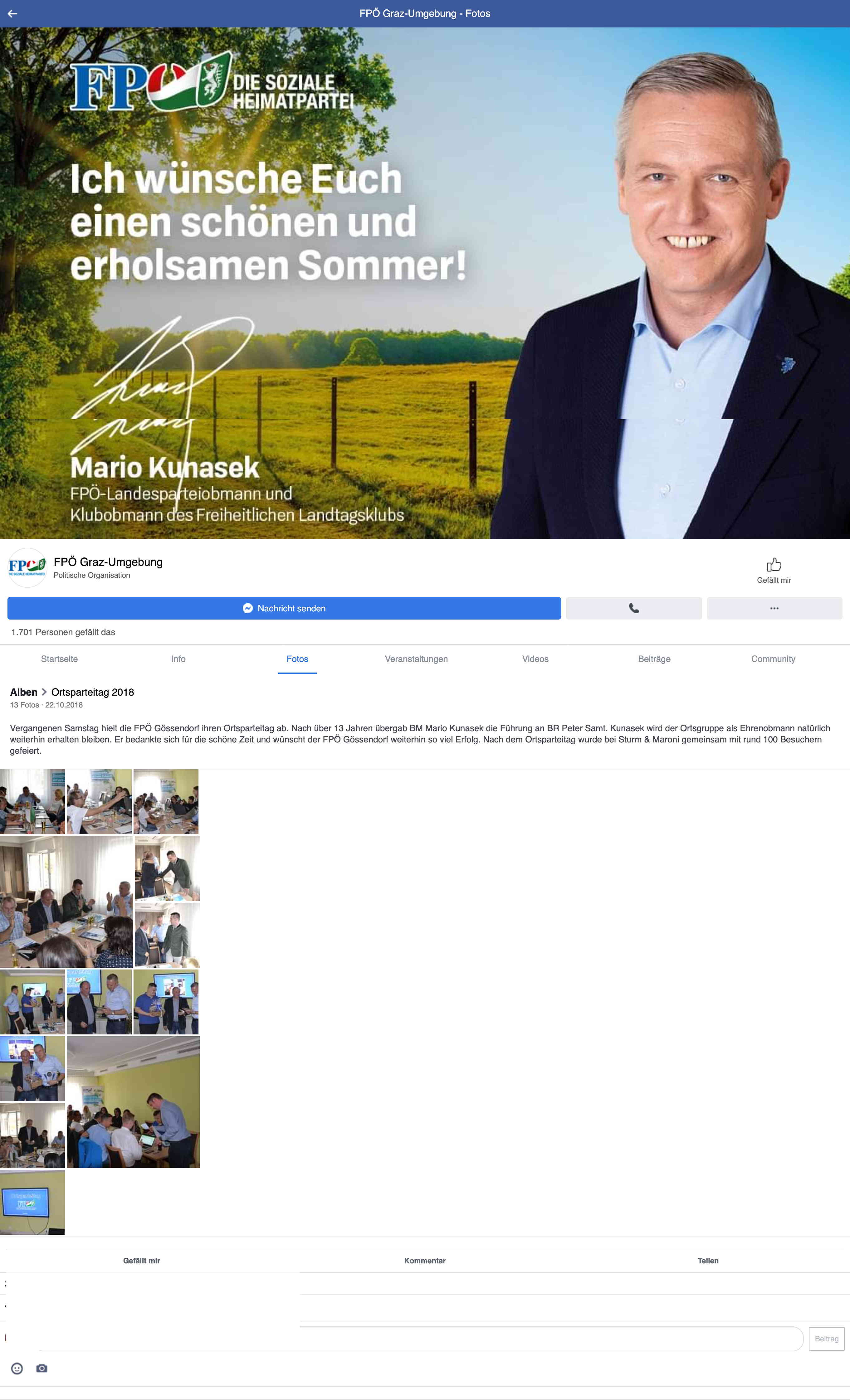Open the Ortsparteitag screen photo thumbnail
This screenshot has height=1400, width=850.
[x=32, y=1203]
